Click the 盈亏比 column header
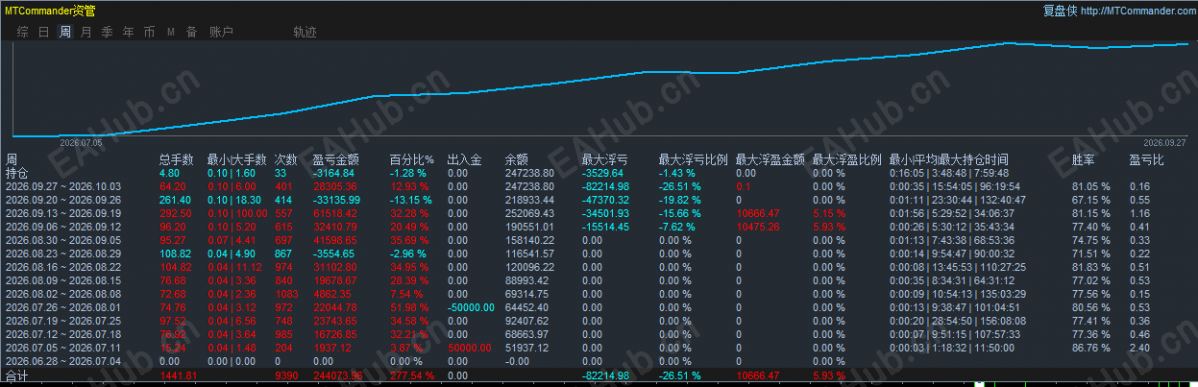 pyautogui.click(x=1146, y=160)
